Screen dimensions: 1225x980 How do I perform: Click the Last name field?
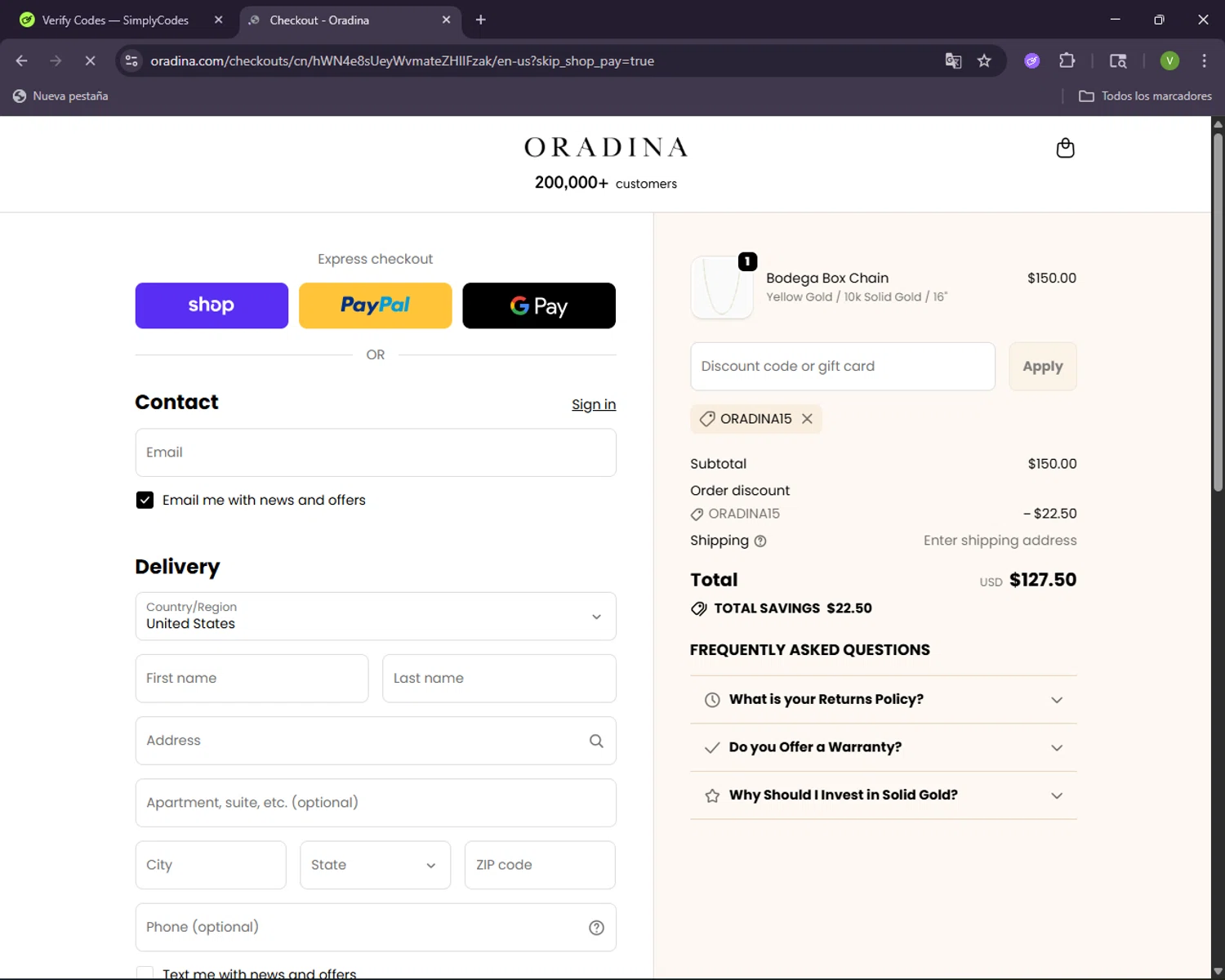(x=499, y=679)
